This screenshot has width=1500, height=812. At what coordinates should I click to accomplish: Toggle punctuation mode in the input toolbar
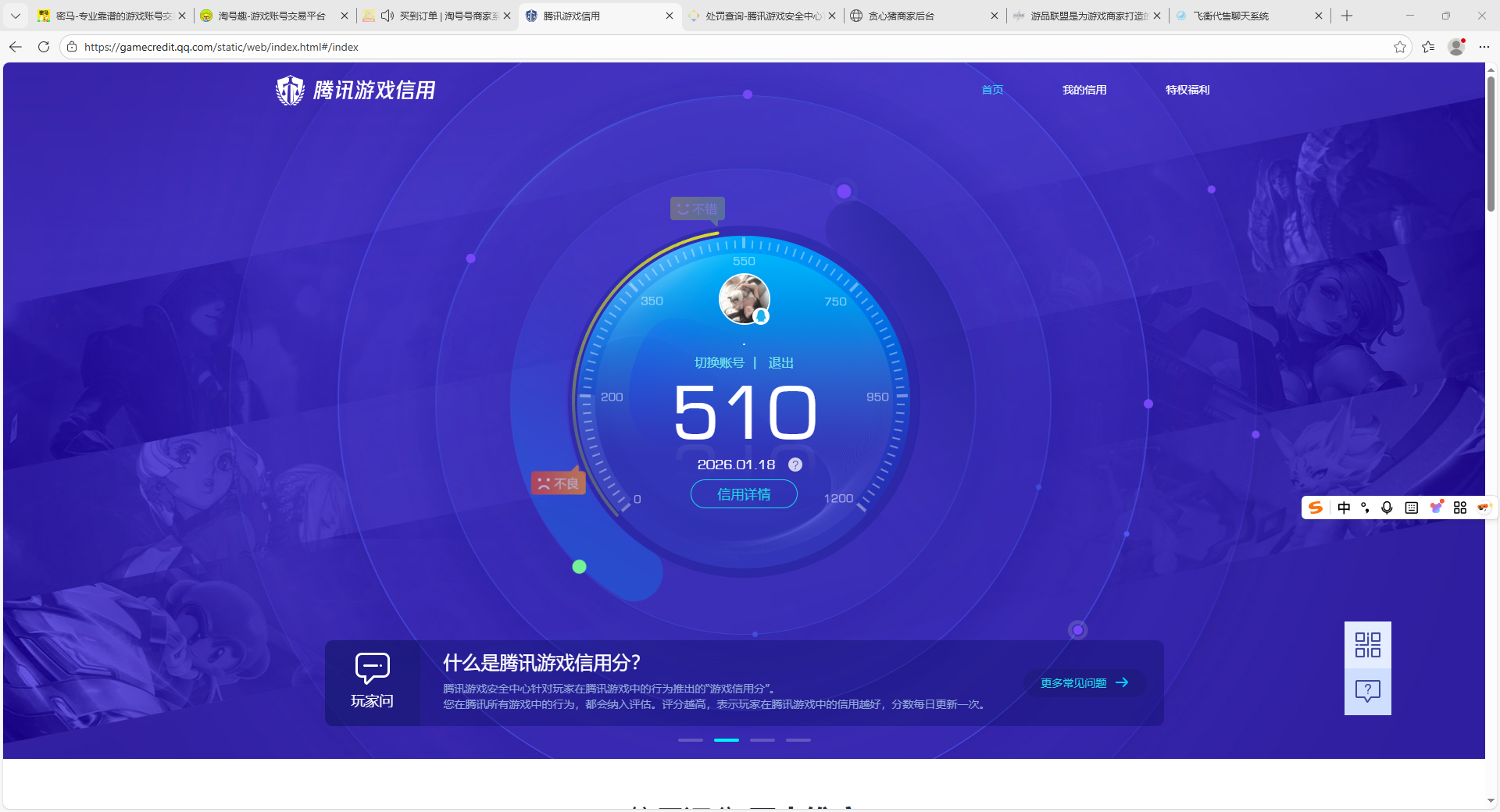[x=1366, y=507]
